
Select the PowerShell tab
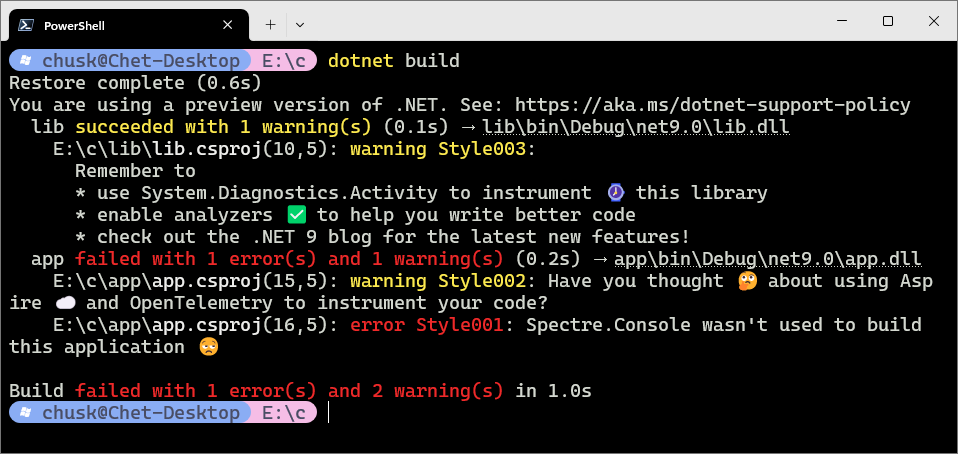click(129, 25)
